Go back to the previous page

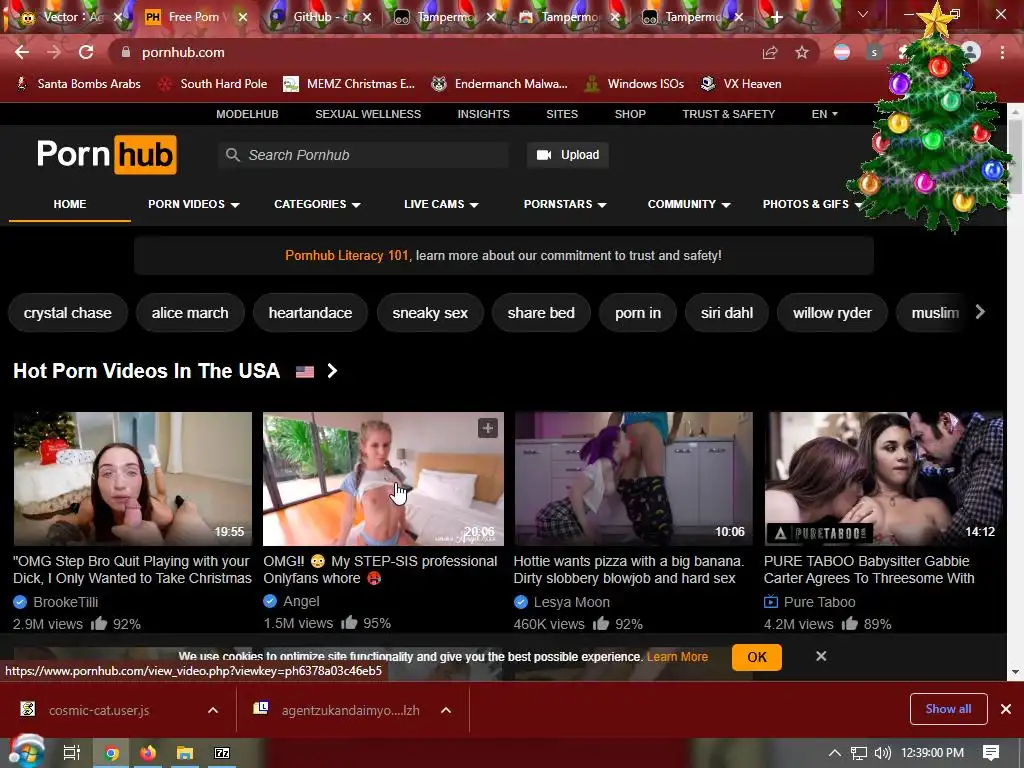click(x=22, y=52)
